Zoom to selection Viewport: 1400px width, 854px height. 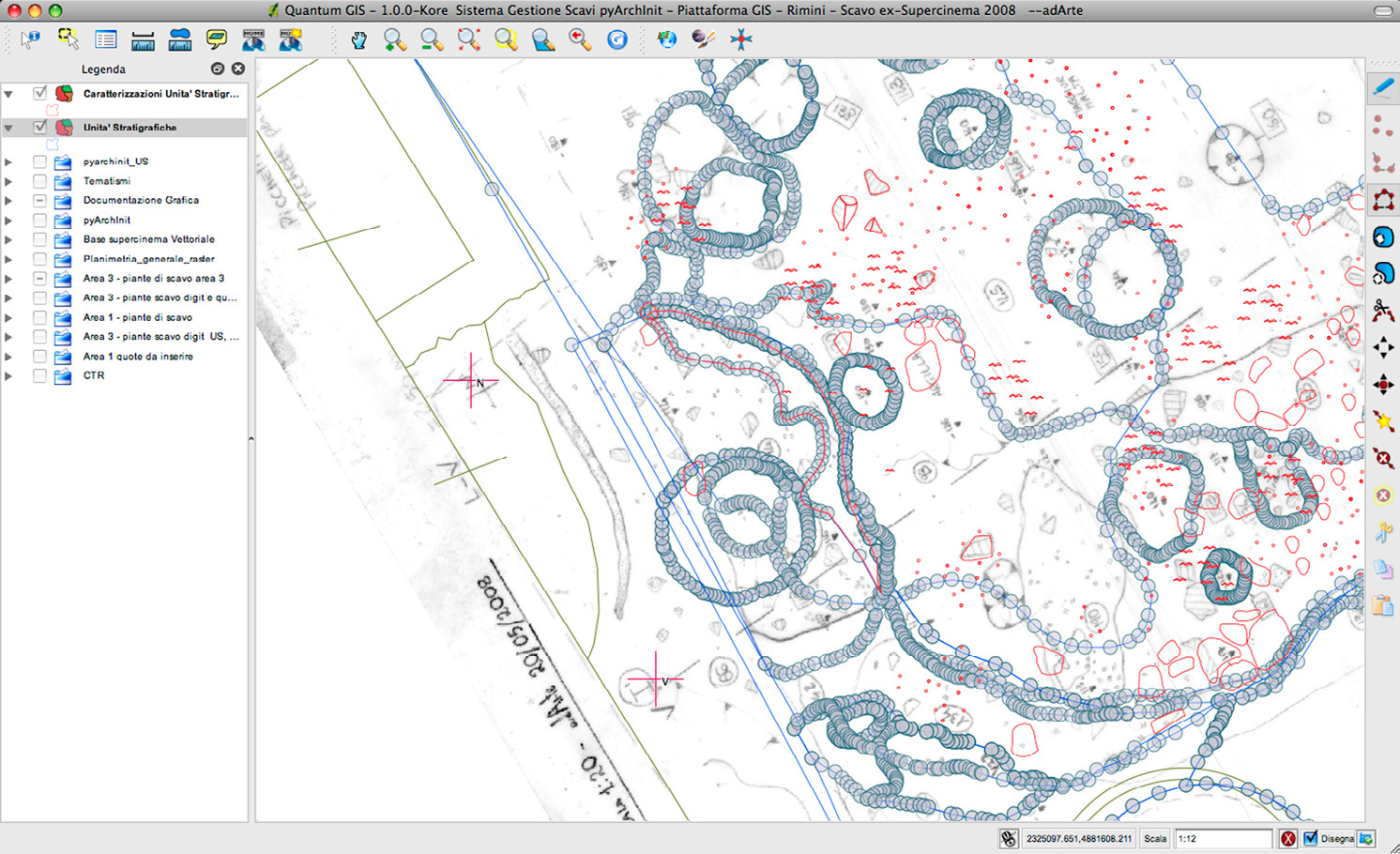pyautogui.click(x=506, y=39)
